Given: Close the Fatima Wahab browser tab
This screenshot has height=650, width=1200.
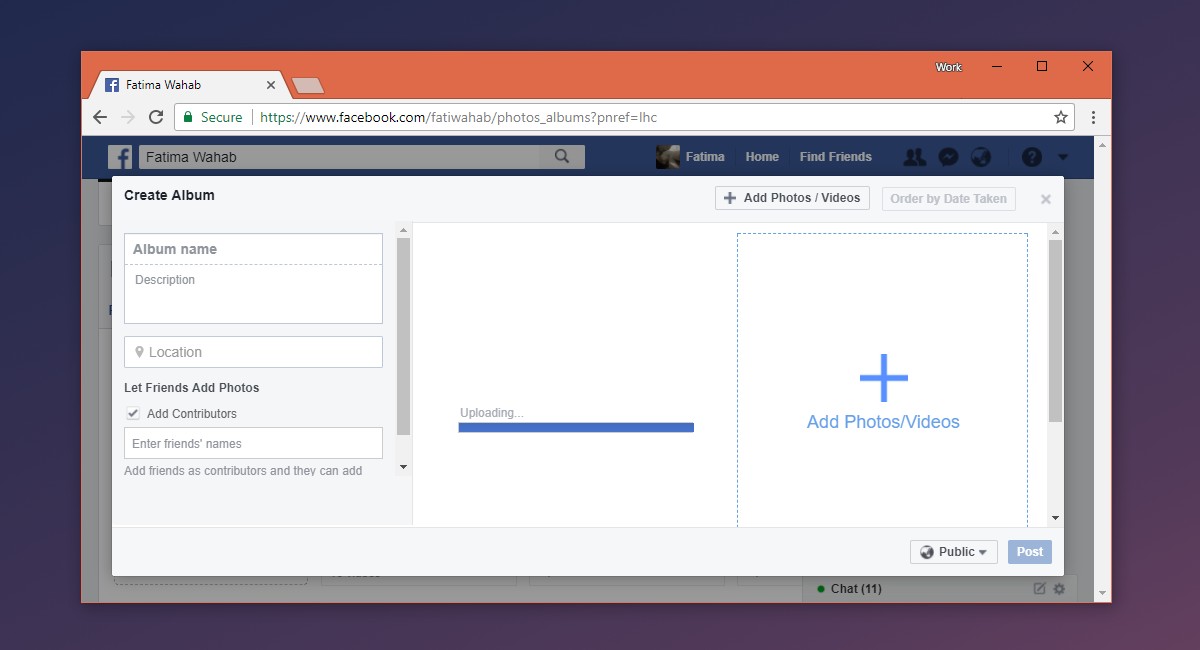Looking at the screenshot, I should 271,85.
